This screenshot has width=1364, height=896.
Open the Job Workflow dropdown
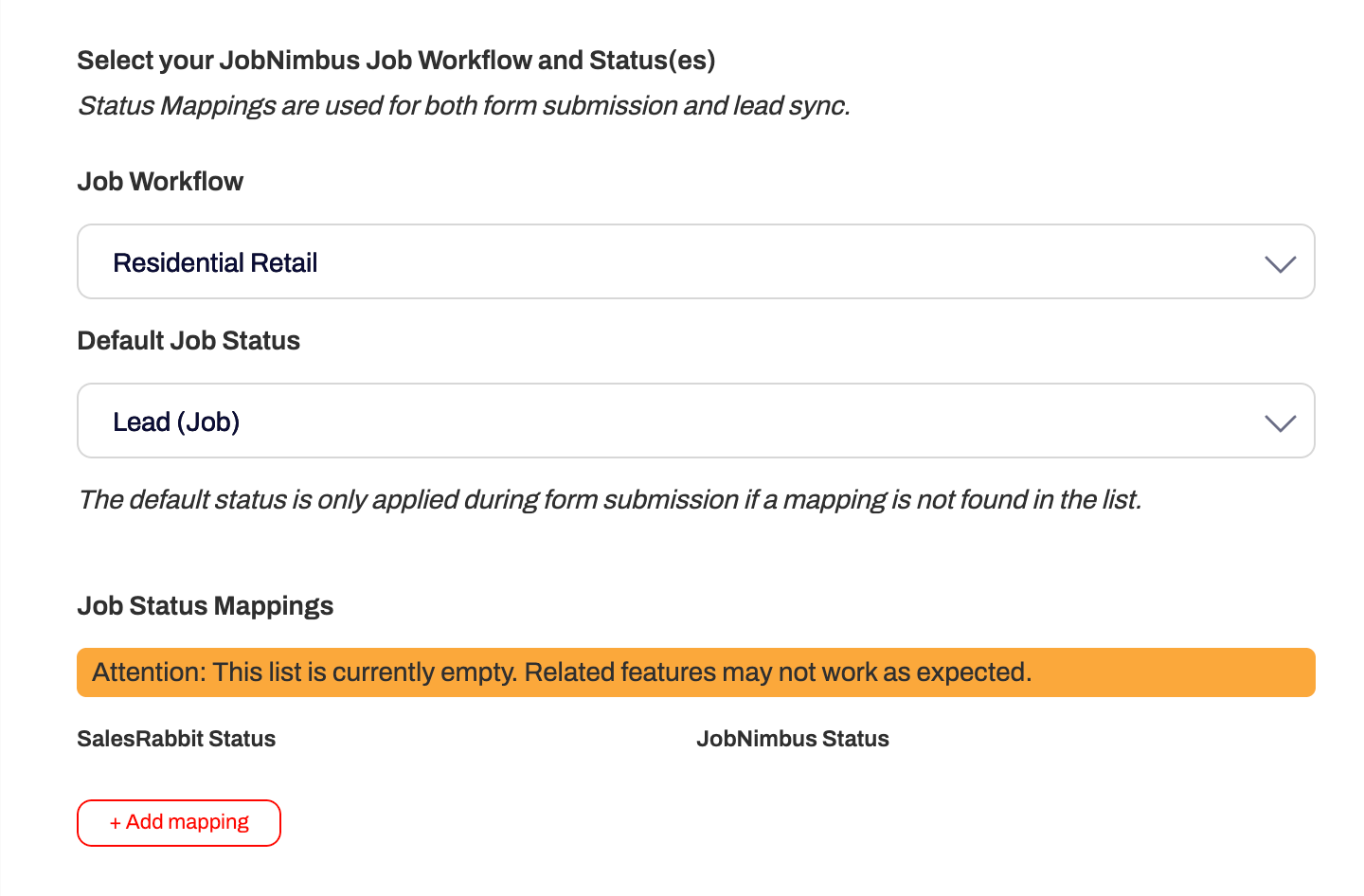pyautogui.click(x=695, y=261)
